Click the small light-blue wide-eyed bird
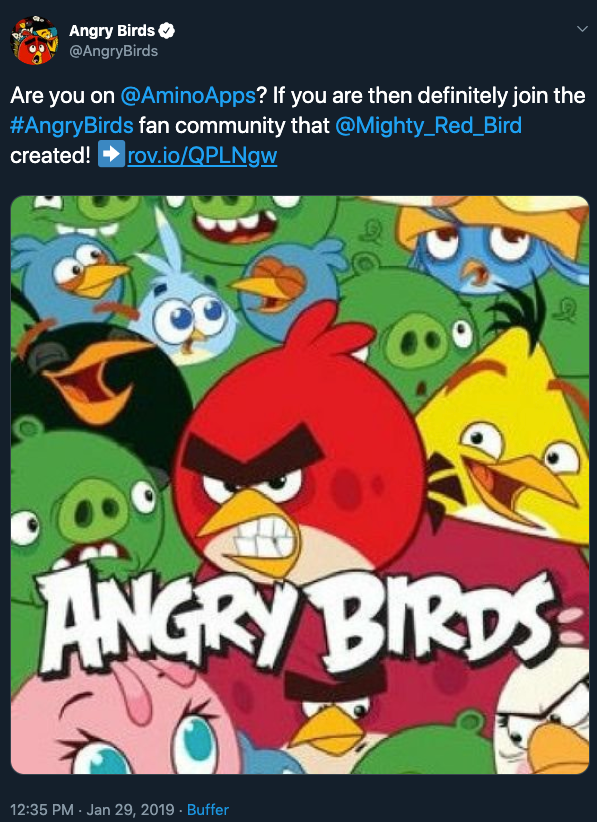Screen dimensions: 597x822 [181, 309]
